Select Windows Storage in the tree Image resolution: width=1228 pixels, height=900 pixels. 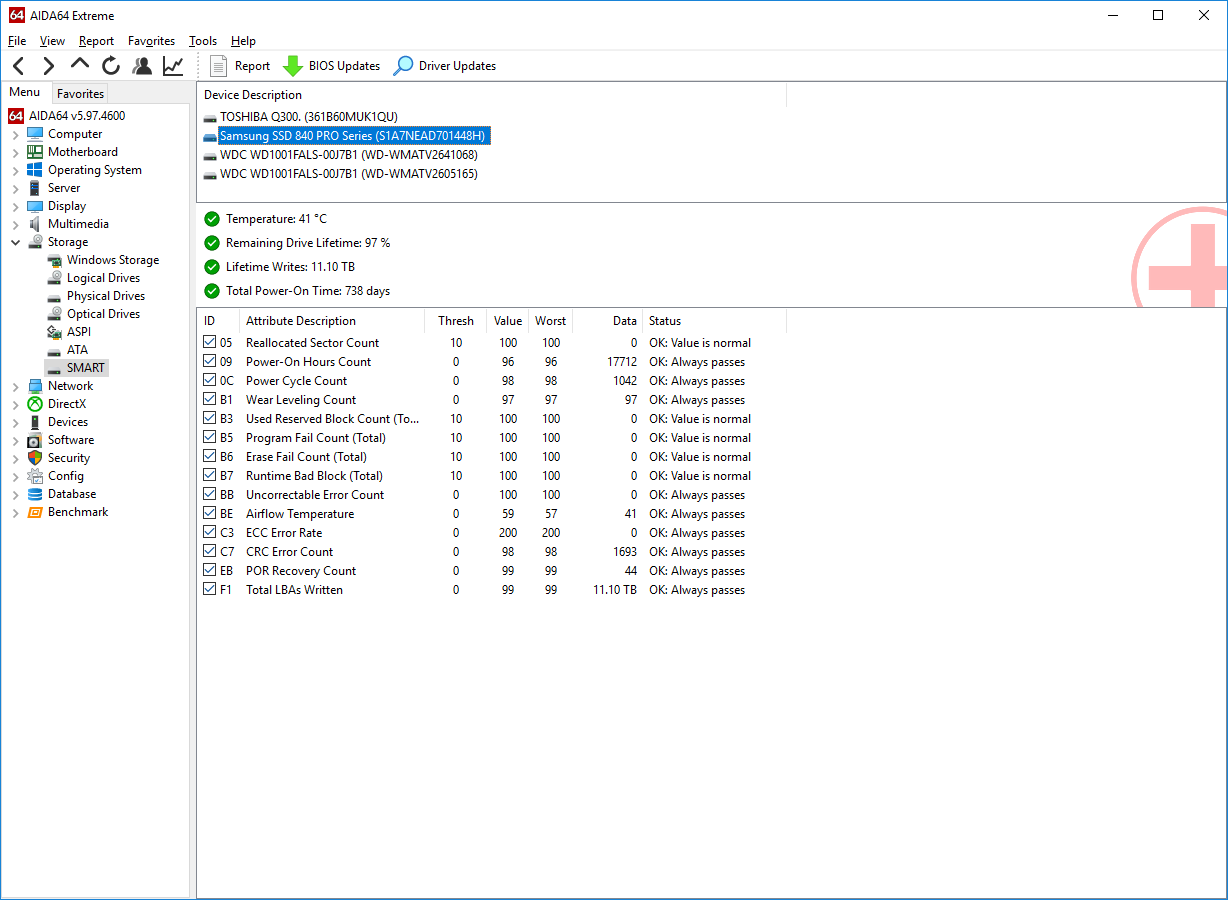pyautogui.click(x=113, y=260)
